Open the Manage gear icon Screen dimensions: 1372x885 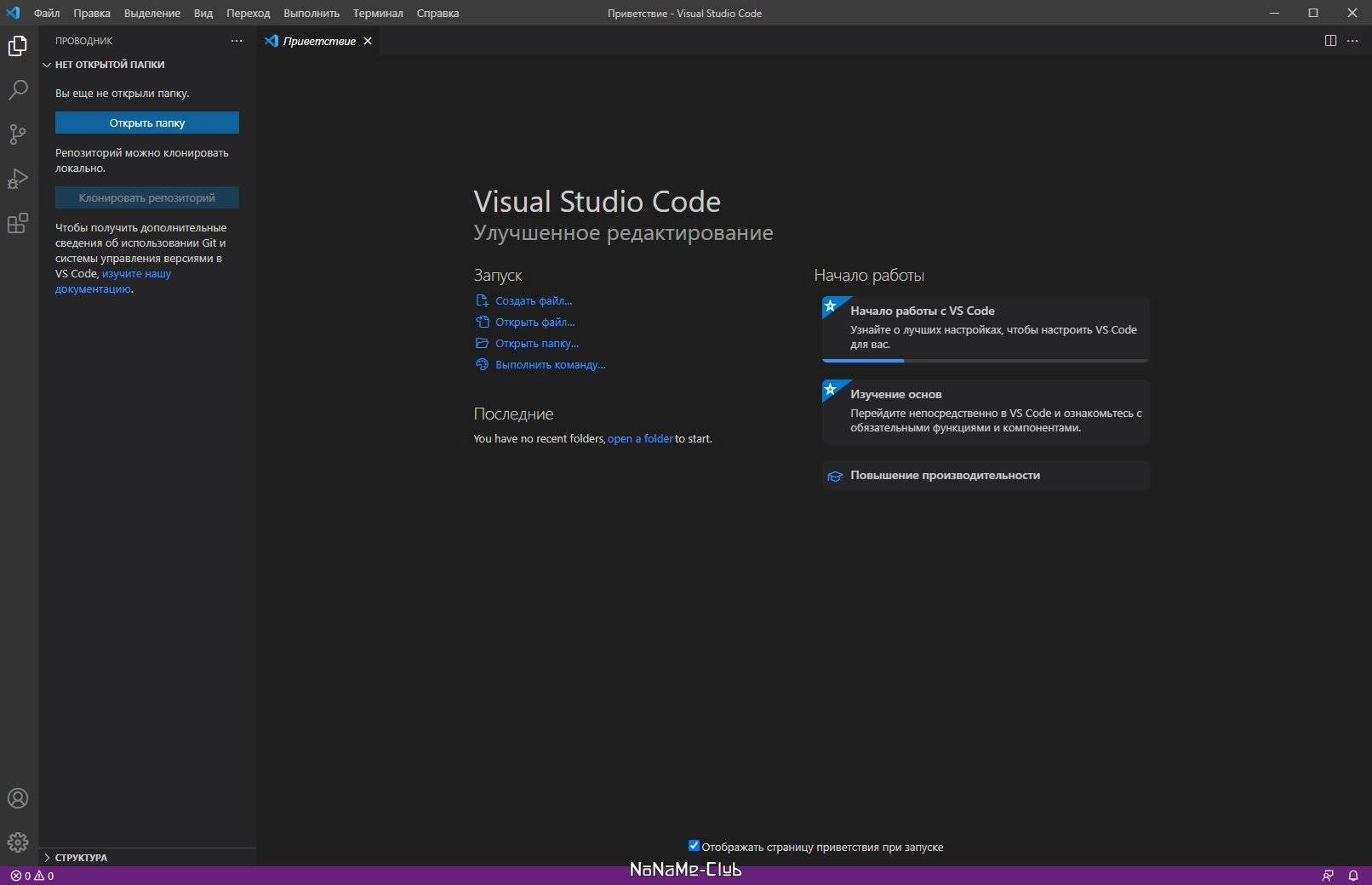[18, 842]
